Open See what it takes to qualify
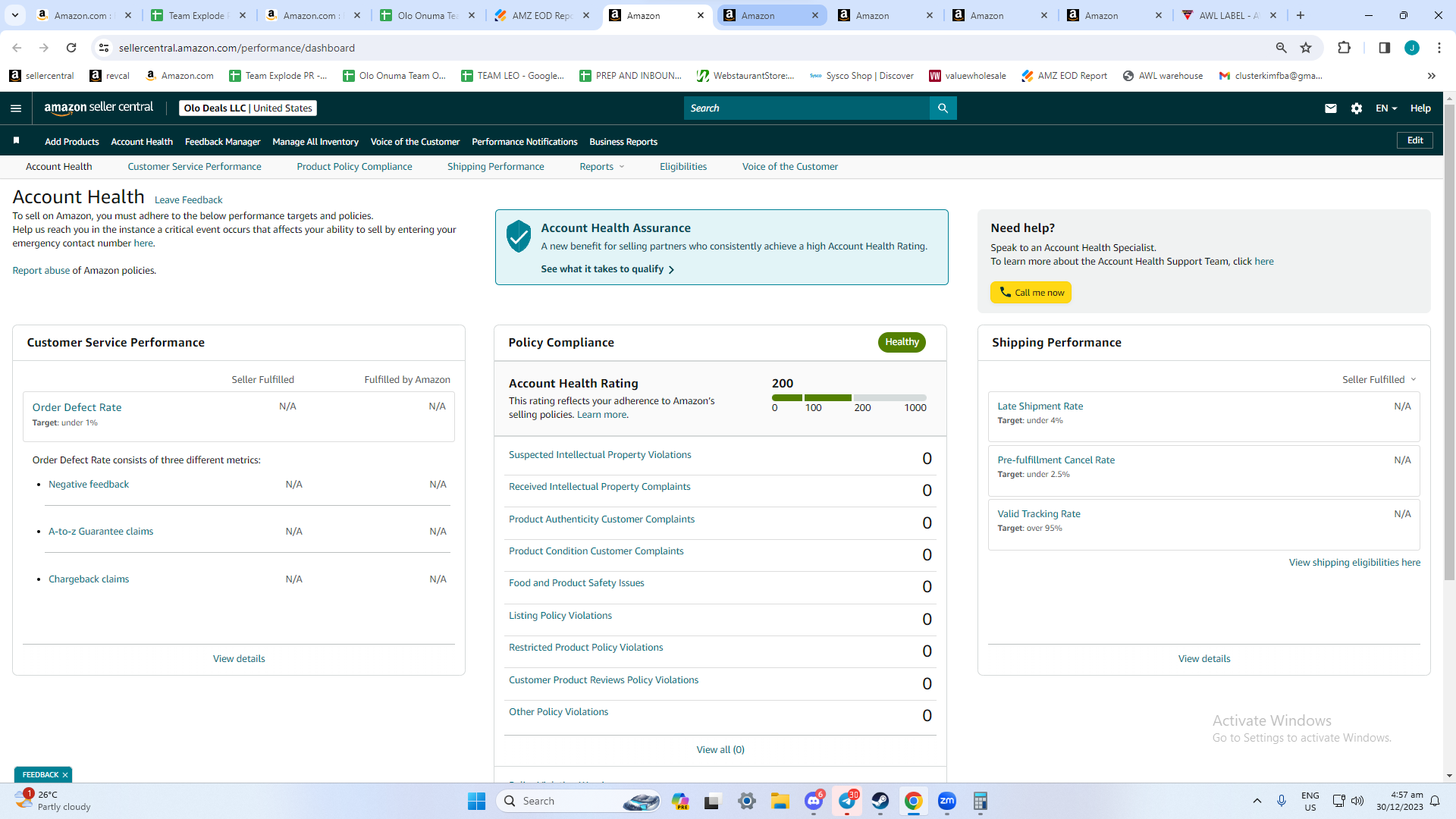The image size is (1456, 819). click(607, 269)
